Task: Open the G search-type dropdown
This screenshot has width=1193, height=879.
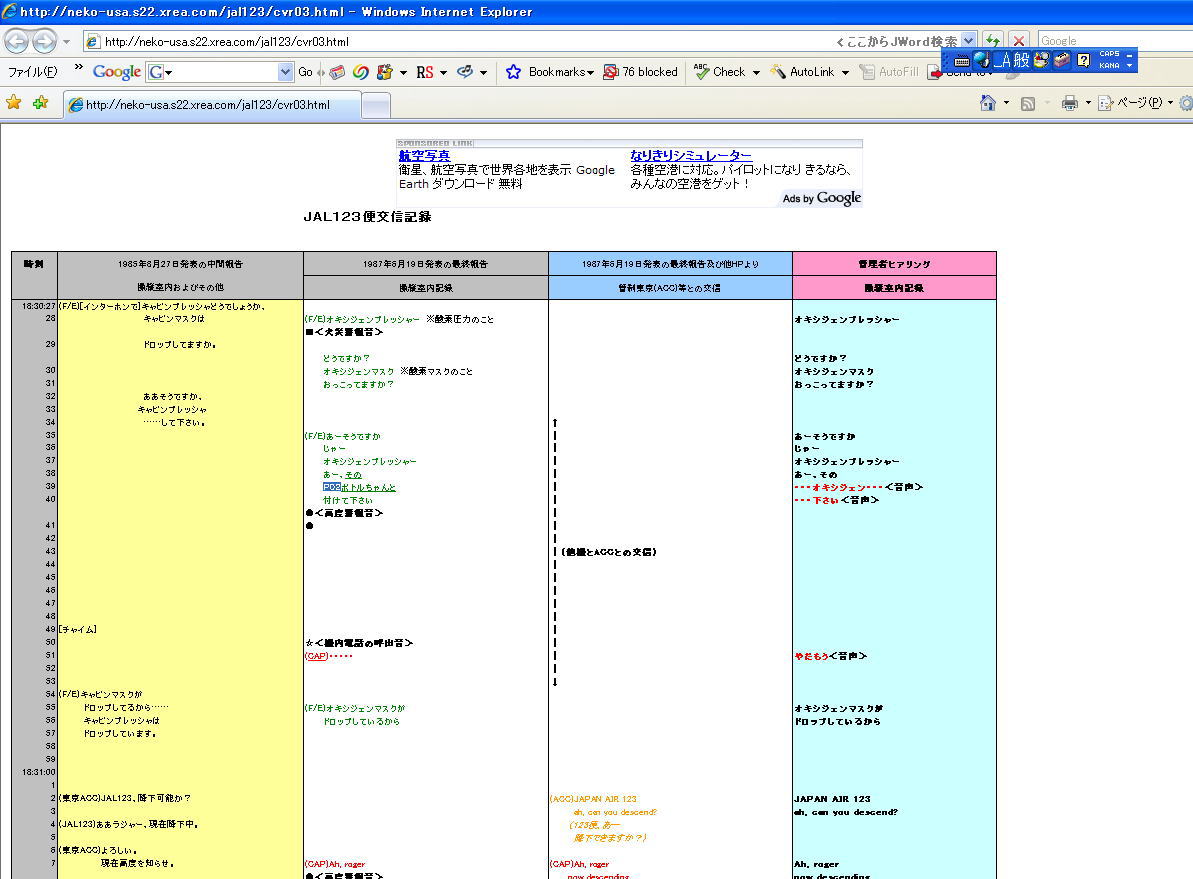Action: 161,72
